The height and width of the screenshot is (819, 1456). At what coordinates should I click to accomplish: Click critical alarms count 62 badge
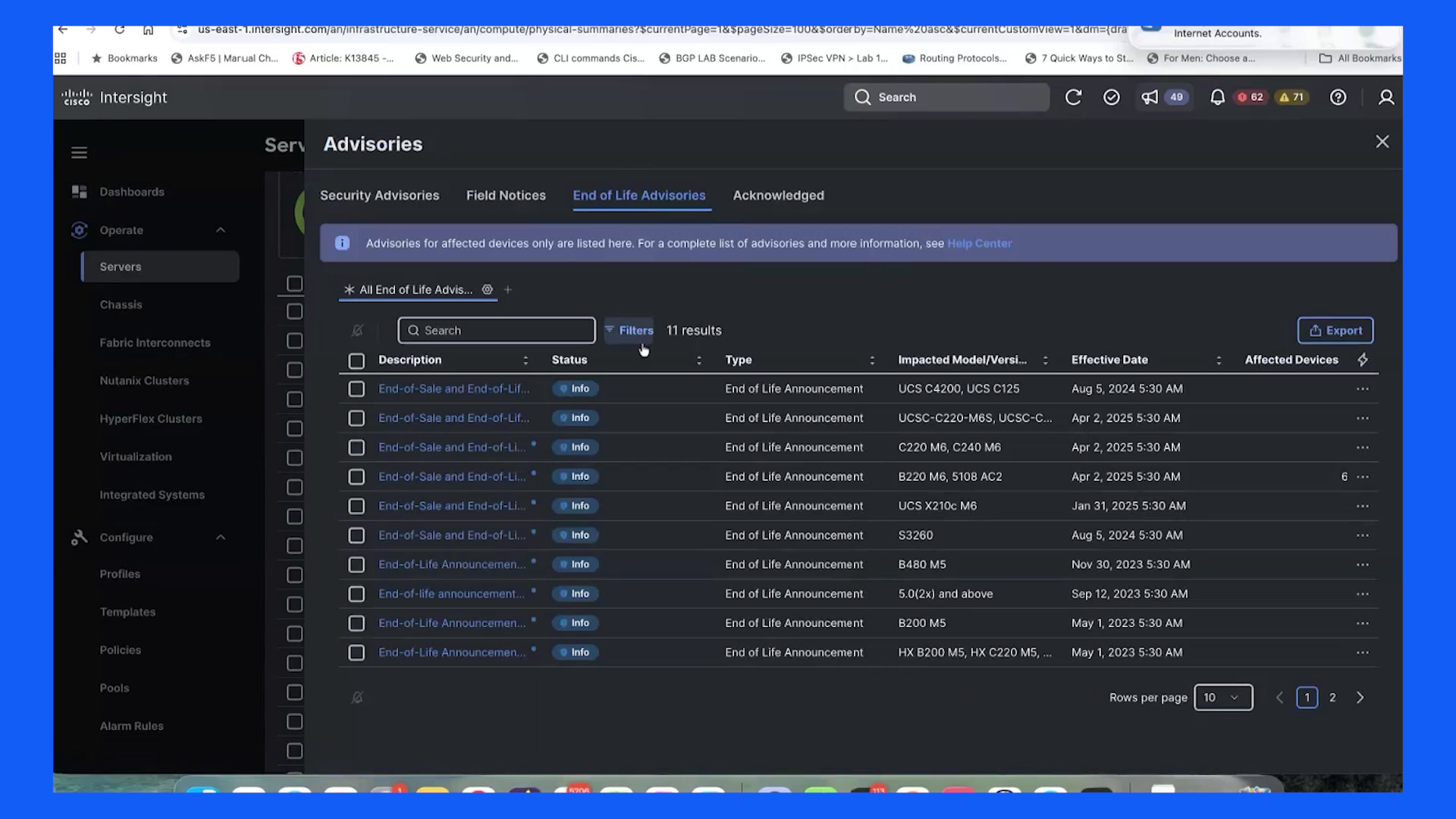click(1250, 97)
